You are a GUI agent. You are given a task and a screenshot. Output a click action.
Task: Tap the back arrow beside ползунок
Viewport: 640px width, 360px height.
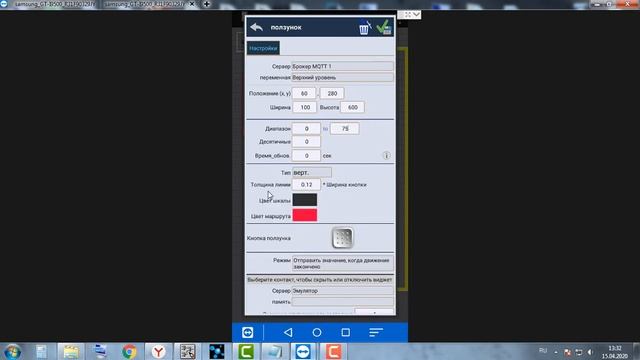[256, 27]
